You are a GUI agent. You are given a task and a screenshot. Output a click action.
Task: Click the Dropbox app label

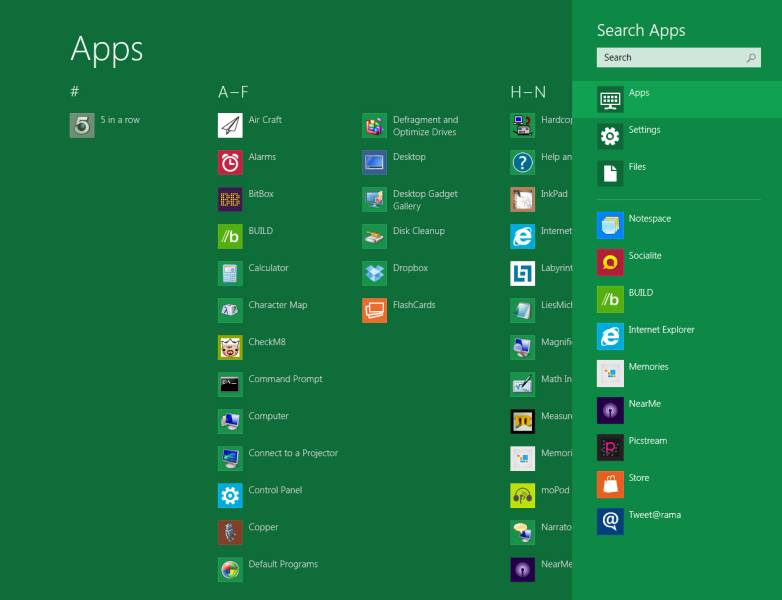pos(410,268)
